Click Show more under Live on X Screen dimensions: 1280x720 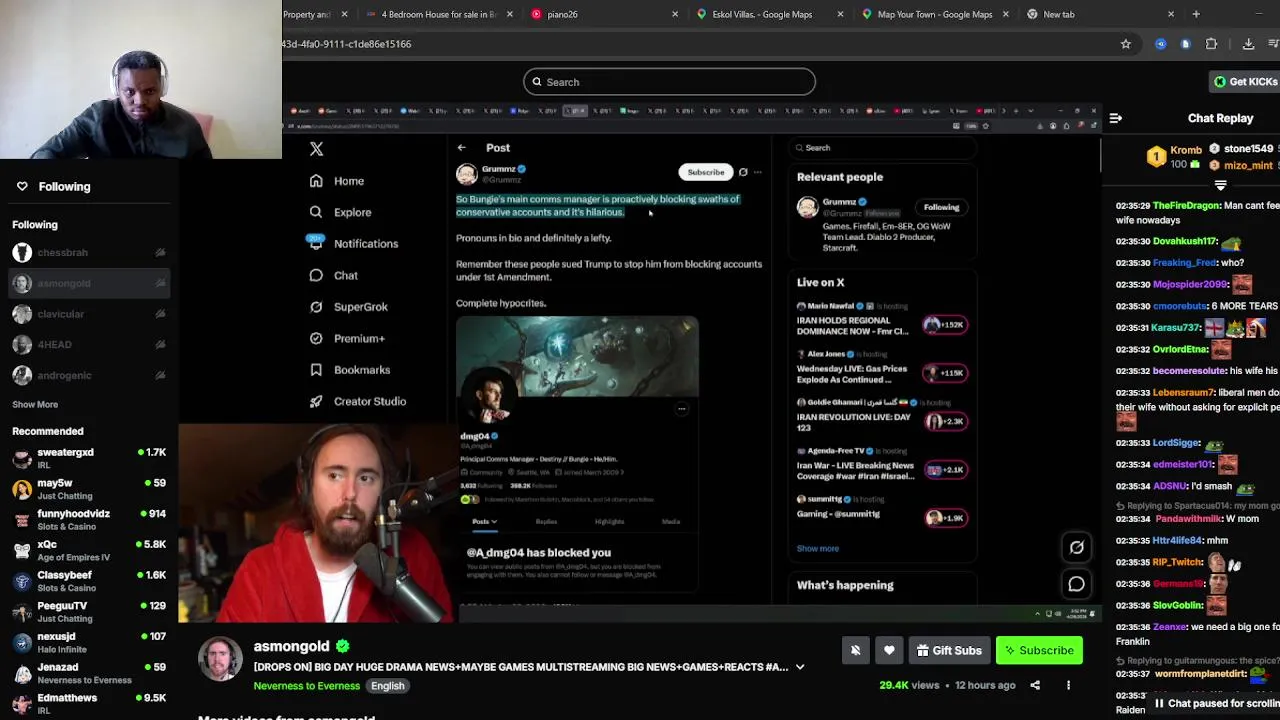coord(817,548)
